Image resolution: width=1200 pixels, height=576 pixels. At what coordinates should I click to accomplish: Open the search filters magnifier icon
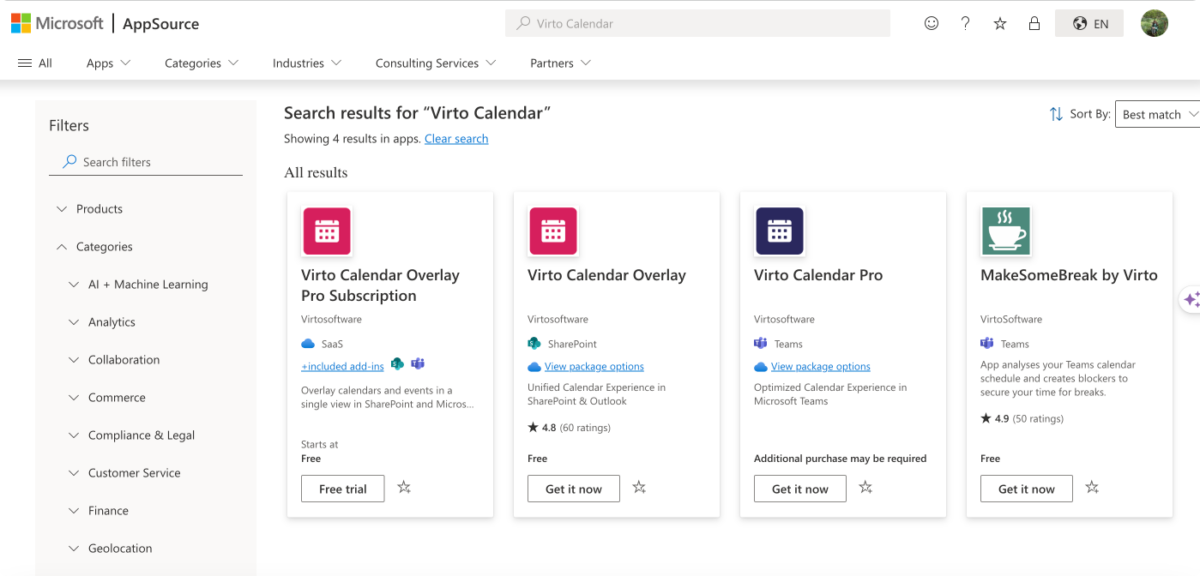[68, 161]
